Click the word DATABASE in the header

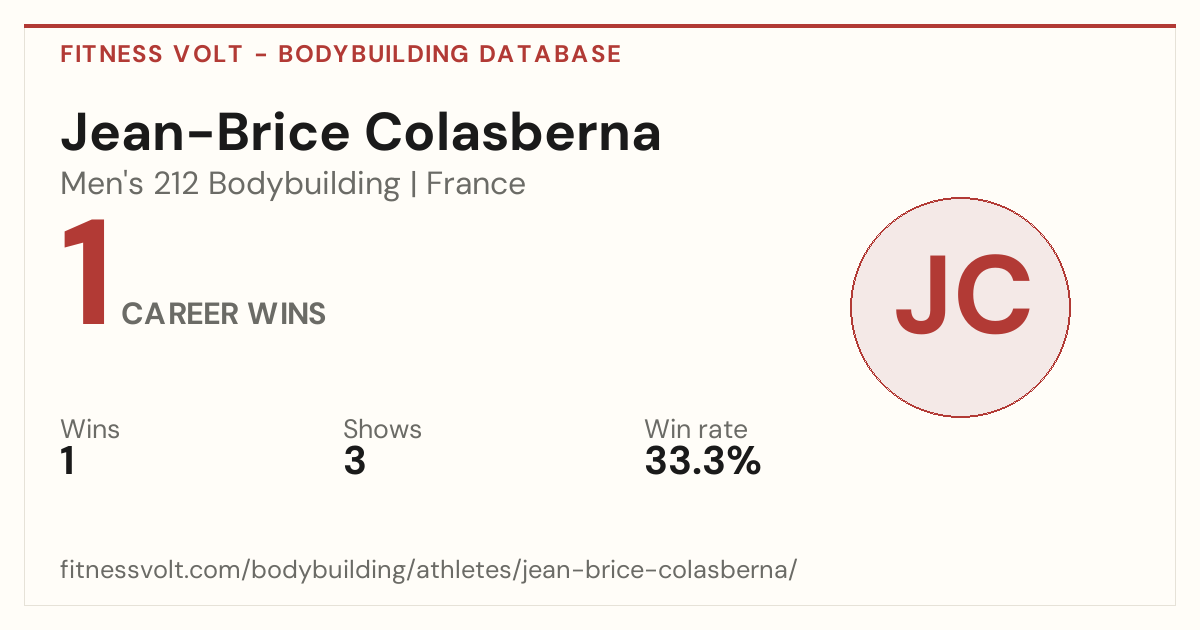coord(551,54)
